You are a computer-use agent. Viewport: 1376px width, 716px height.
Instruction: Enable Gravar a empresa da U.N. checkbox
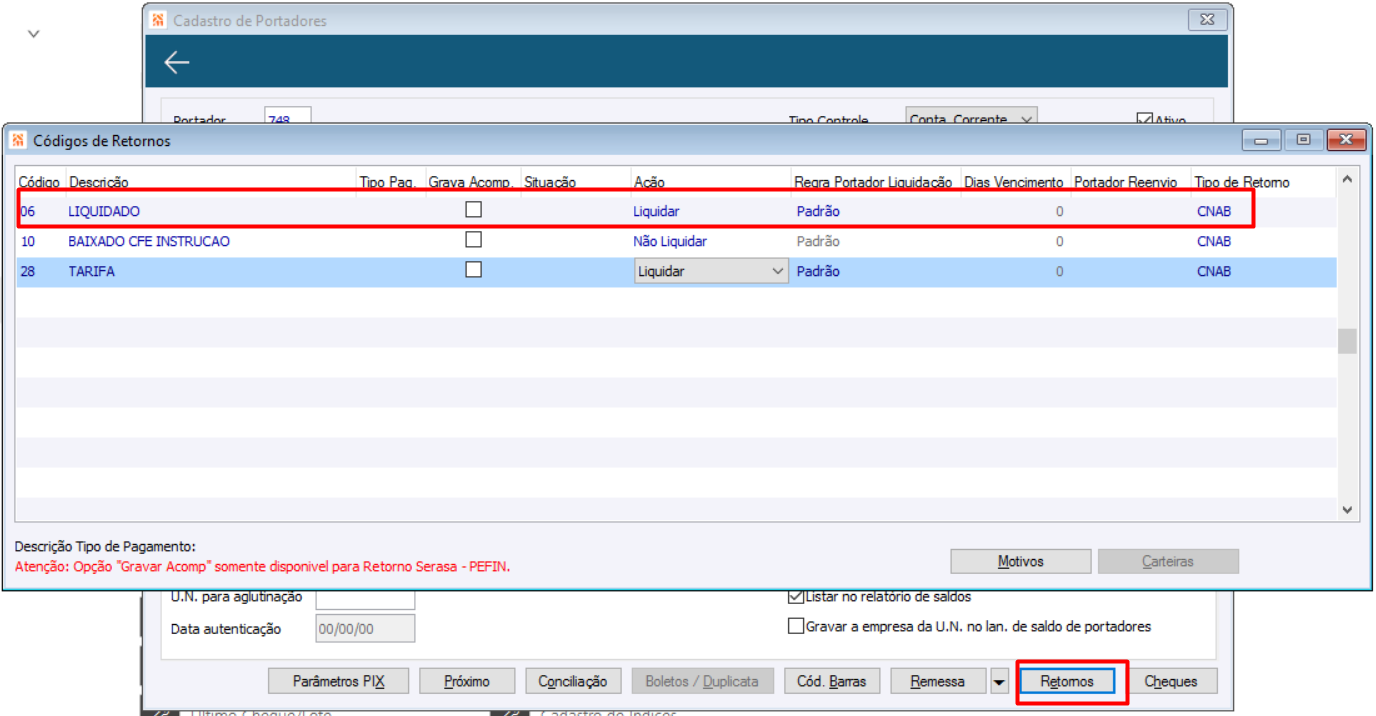coord(796,627)
